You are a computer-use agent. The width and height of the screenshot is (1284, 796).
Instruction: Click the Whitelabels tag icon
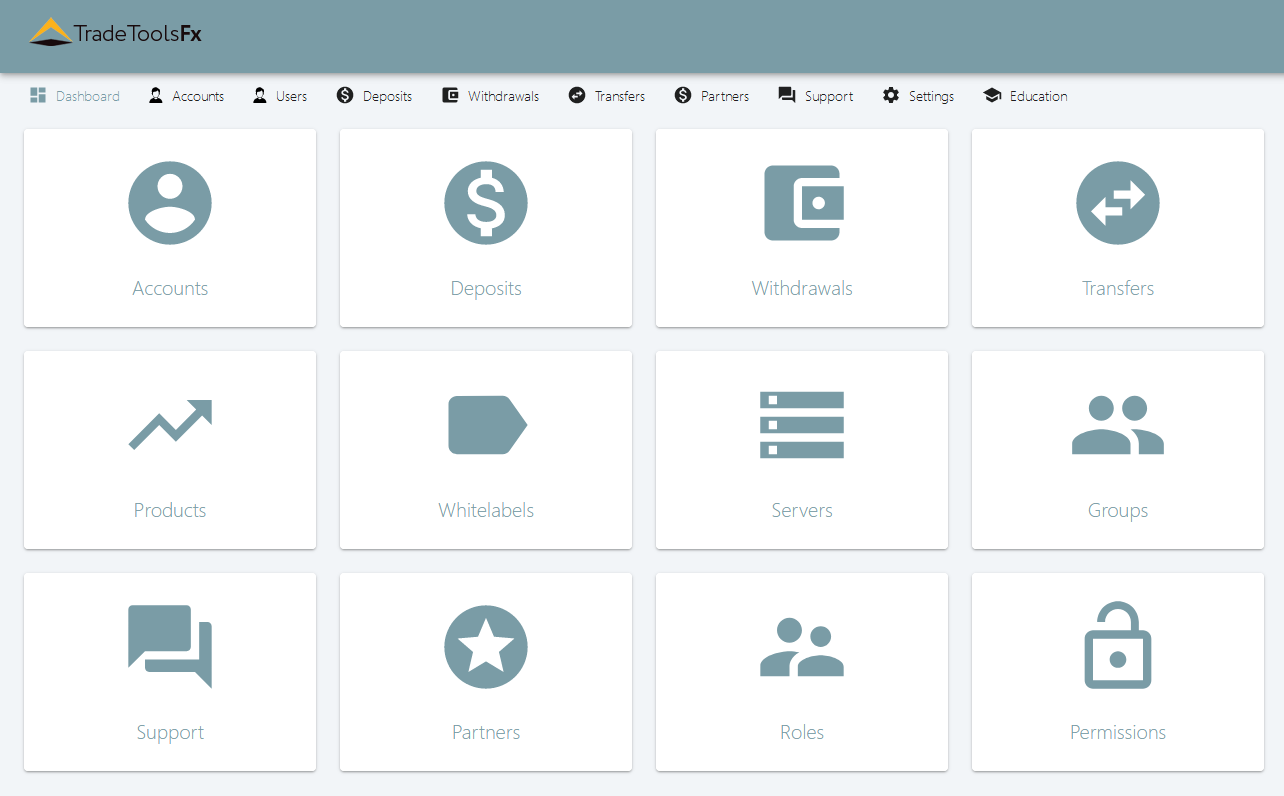[x=486, y=425]
